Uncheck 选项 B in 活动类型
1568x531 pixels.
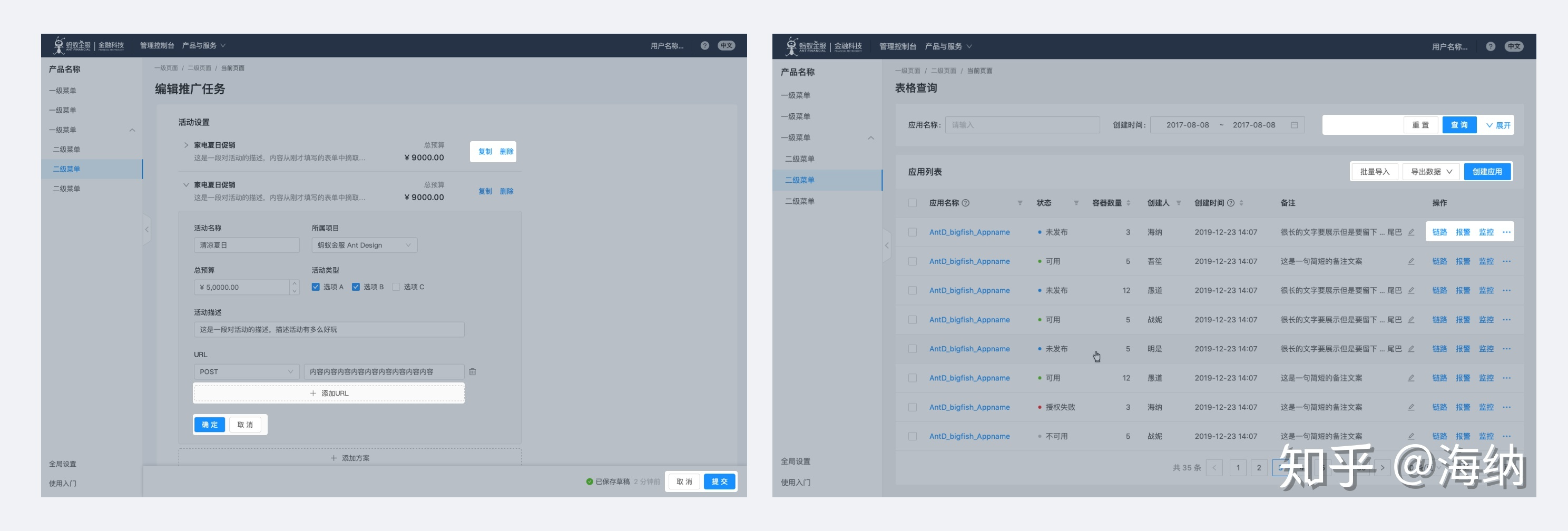[356, 287]
